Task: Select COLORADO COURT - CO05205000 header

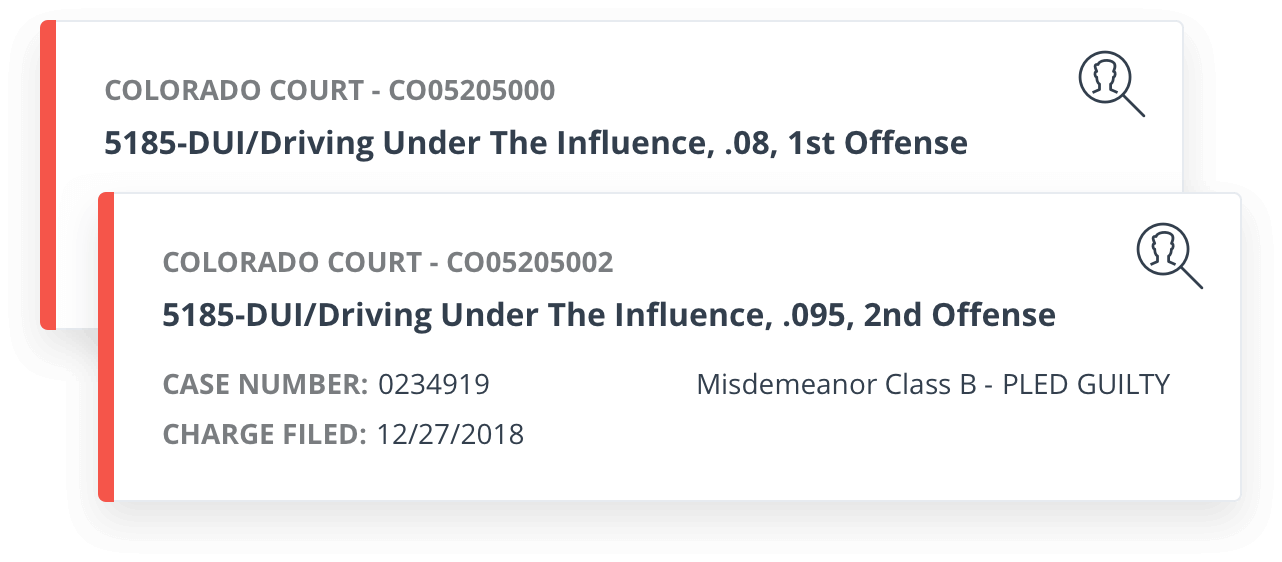Action: click(330, 91)
